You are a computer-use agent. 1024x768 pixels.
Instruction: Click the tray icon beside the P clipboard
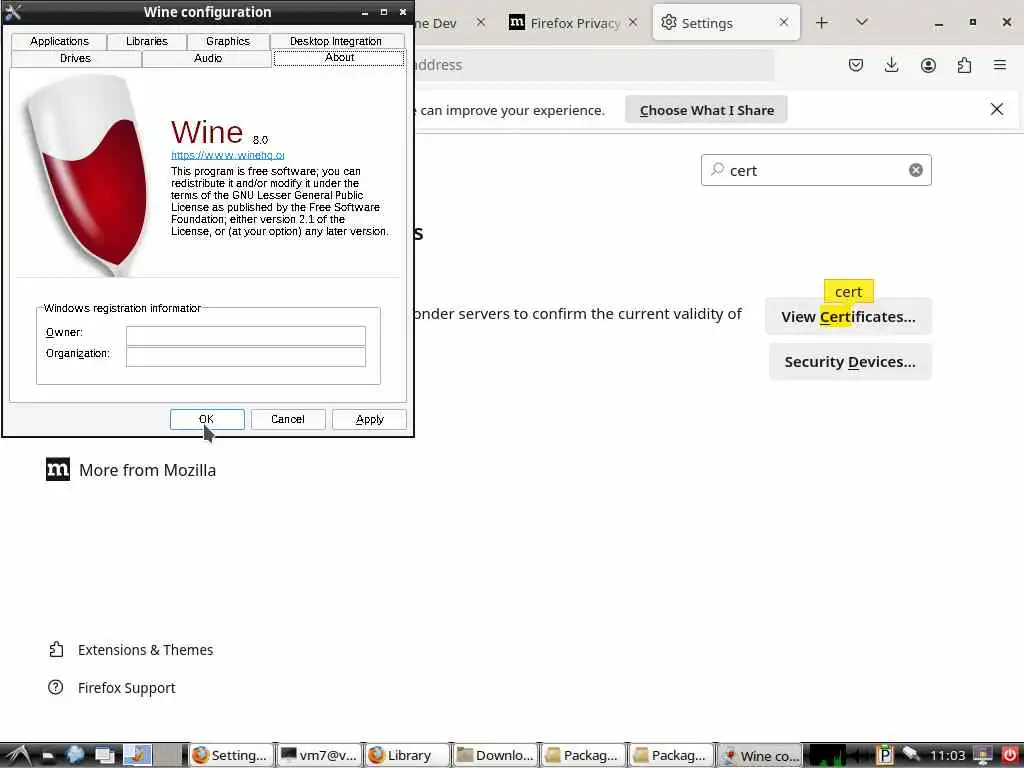[912, 755]
